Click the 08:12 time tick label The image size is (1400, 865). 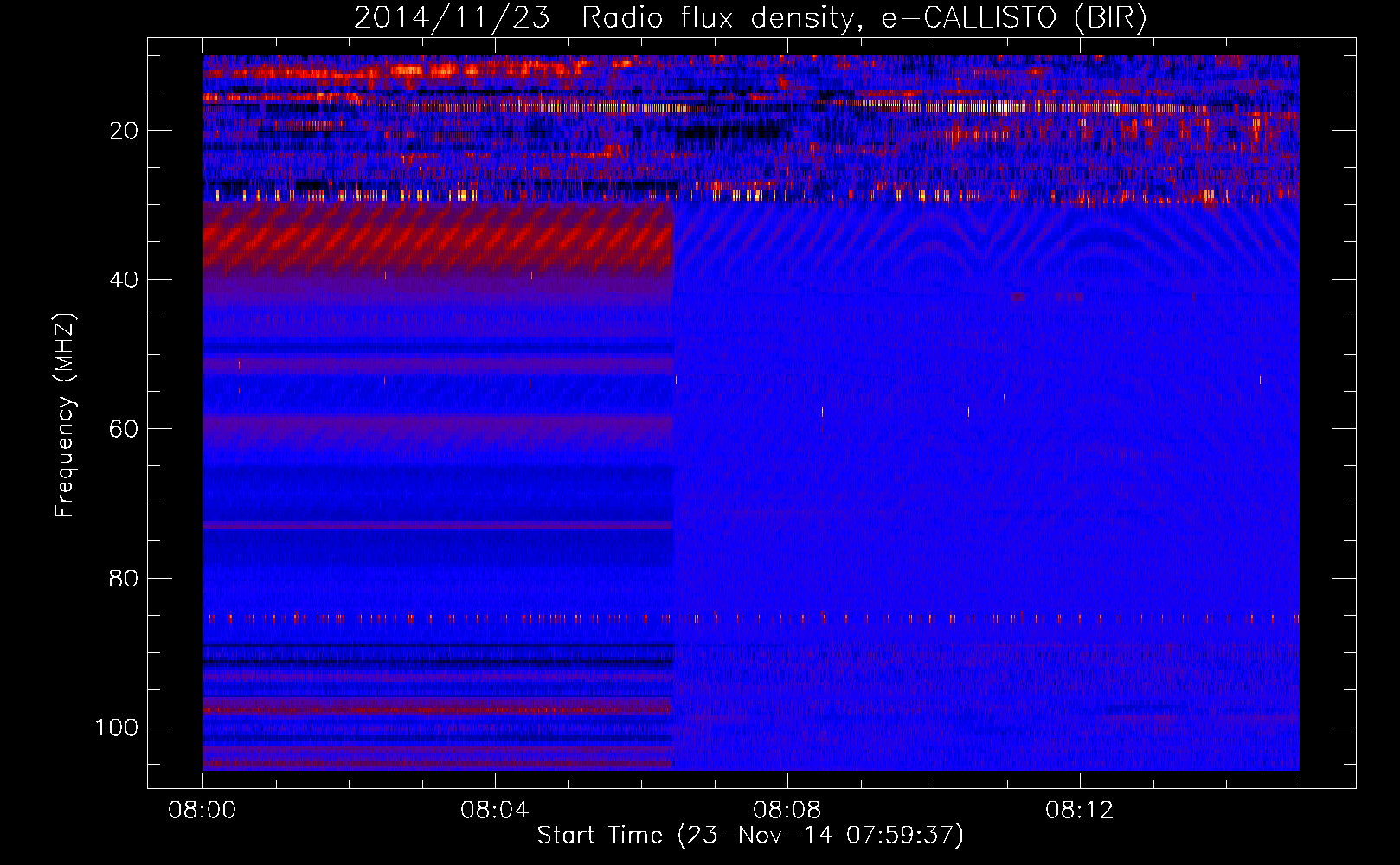point(1080,811)
